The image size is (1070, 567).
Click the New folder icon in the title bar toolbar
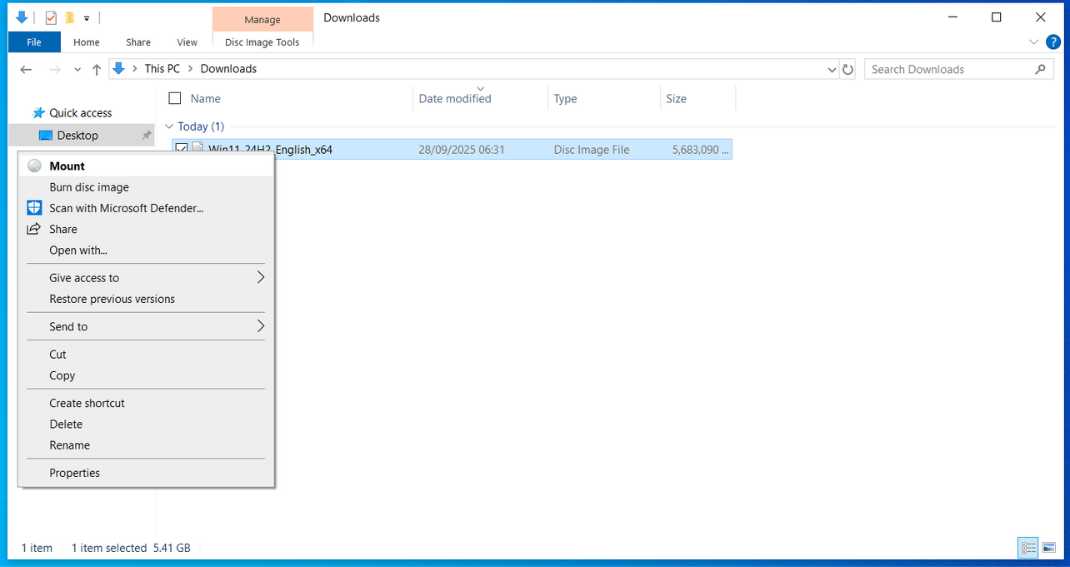click(x=69, y=17)
